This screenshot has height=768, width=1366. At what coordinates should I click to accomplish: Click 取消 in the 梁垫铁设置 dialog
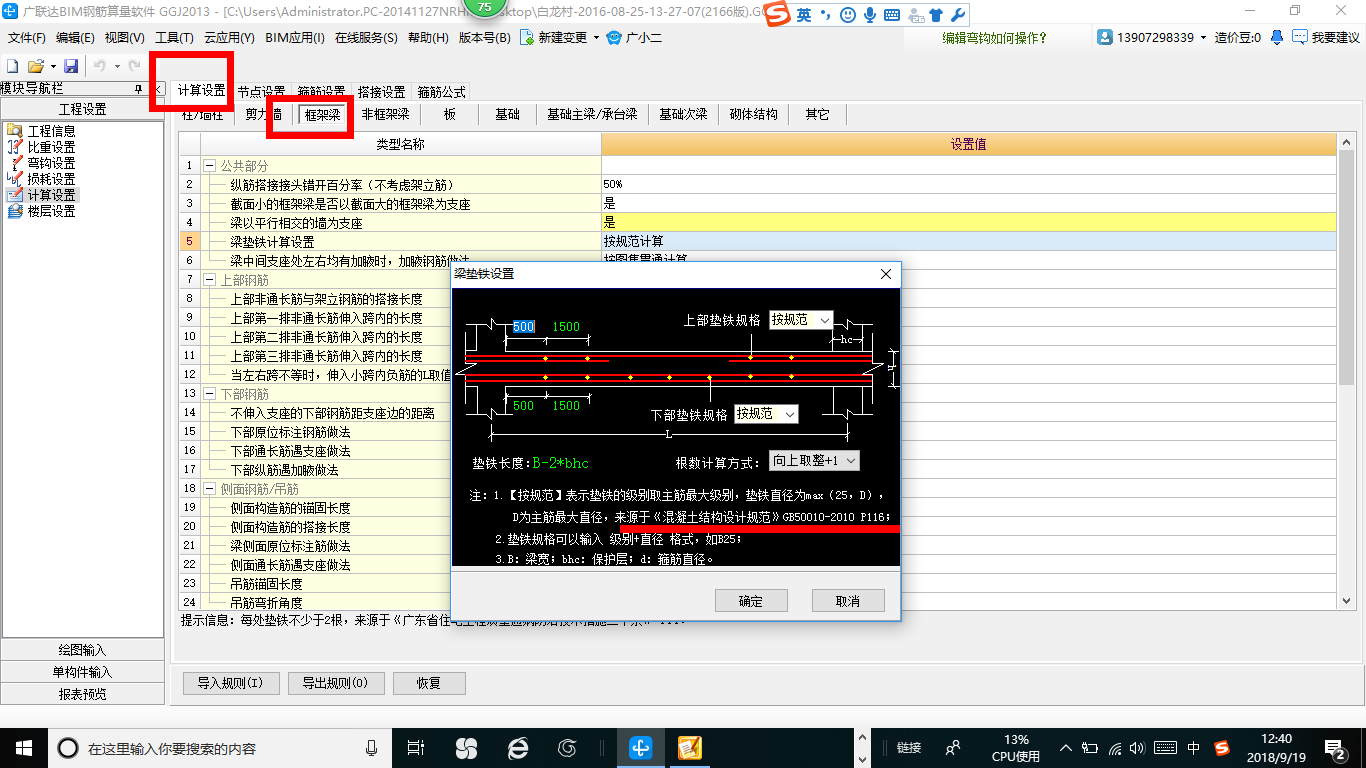point(849,601)
